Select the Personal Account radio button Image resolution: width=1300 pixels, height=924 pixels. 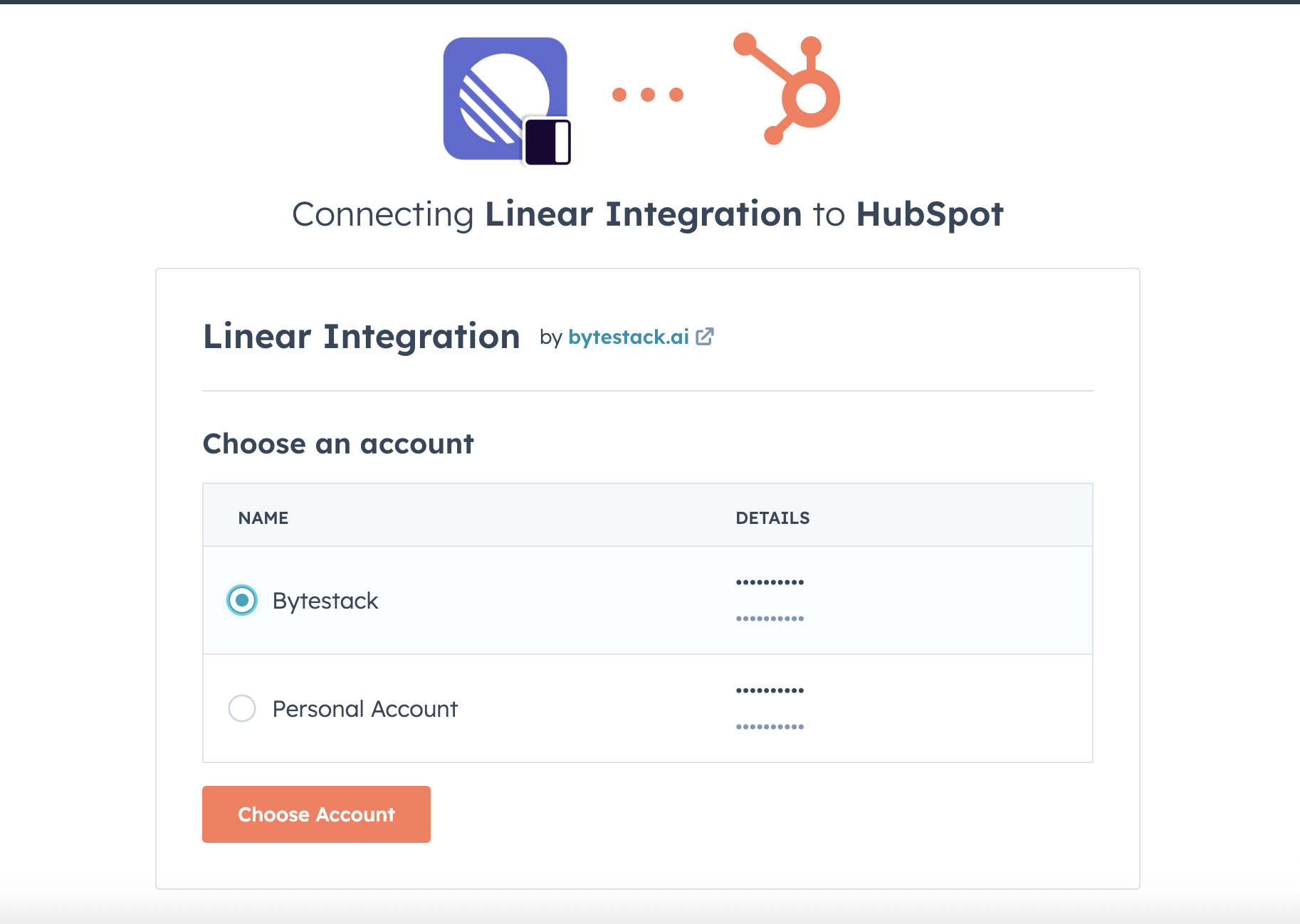click(242, 708)
